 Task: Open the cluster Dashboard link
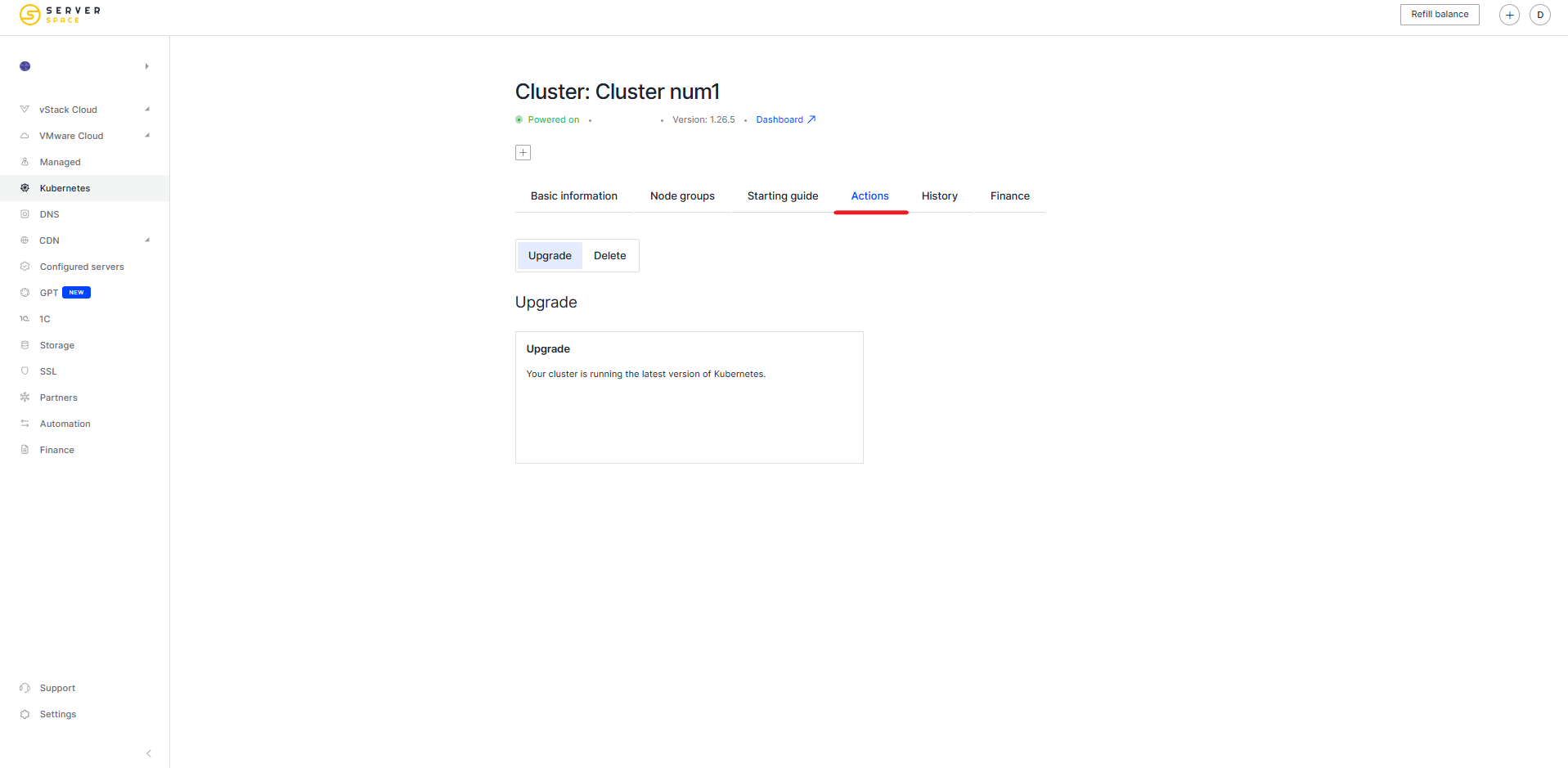(780, 119)
